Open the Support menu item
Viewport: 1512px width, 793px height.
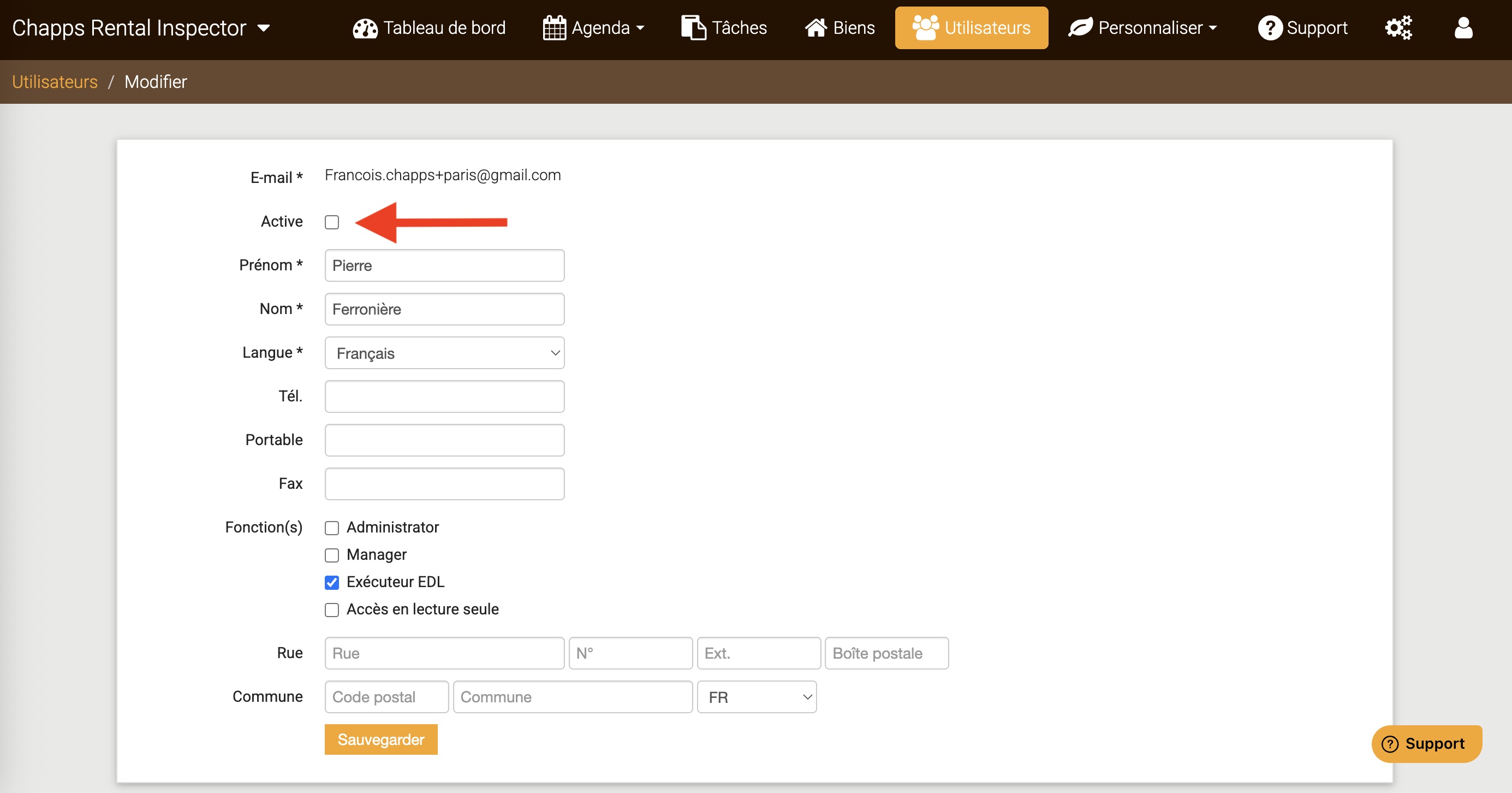point(1302,28)
